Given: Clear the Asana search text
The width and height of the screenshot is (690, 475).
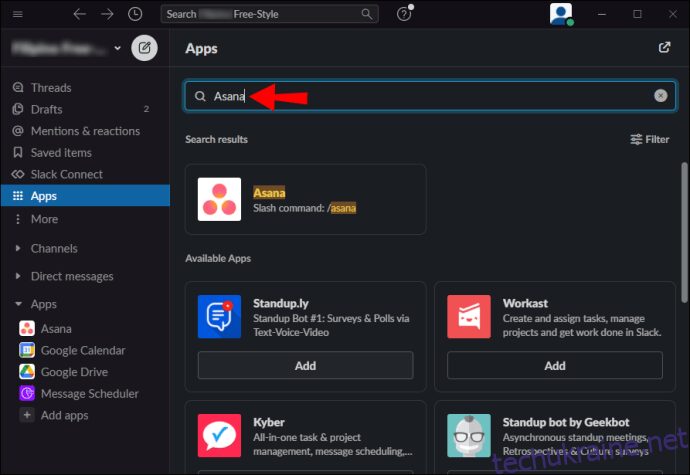Looking at the screenshot, I should (x=661, y=96).
